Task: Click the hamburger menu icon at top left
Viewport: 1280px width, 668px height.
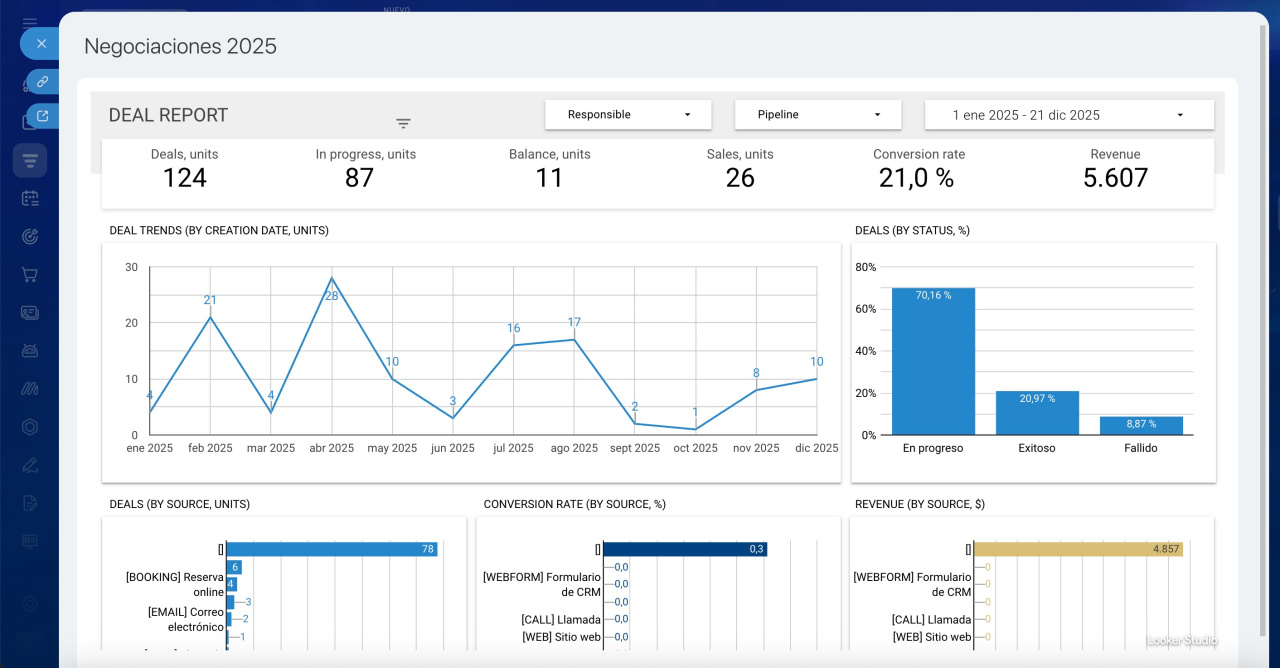Action: pyautogui.click(x=30, y=22)
